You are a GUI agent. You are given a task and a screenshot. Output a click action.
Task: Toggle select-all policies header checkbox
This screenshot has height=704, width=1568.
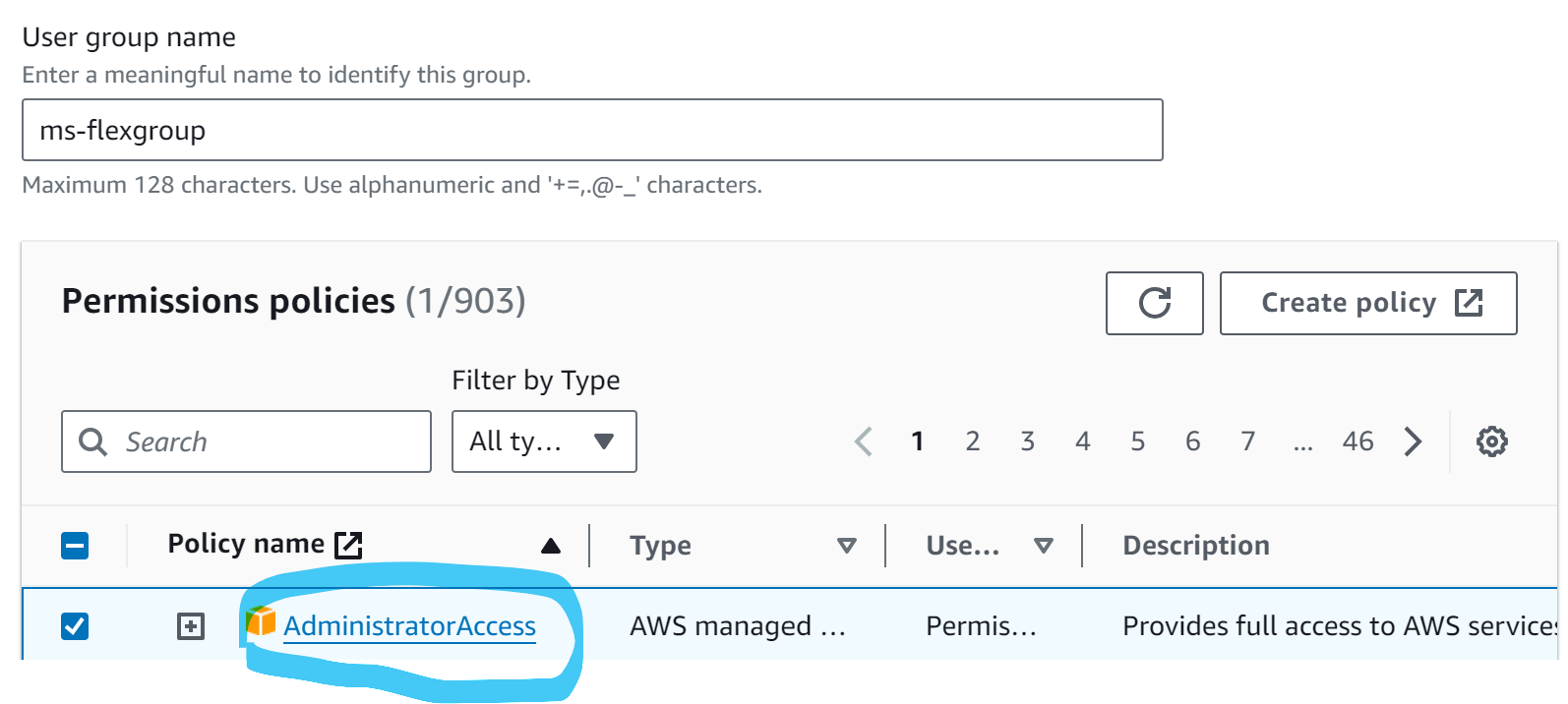pyautogui.click(x=75, y=546)
